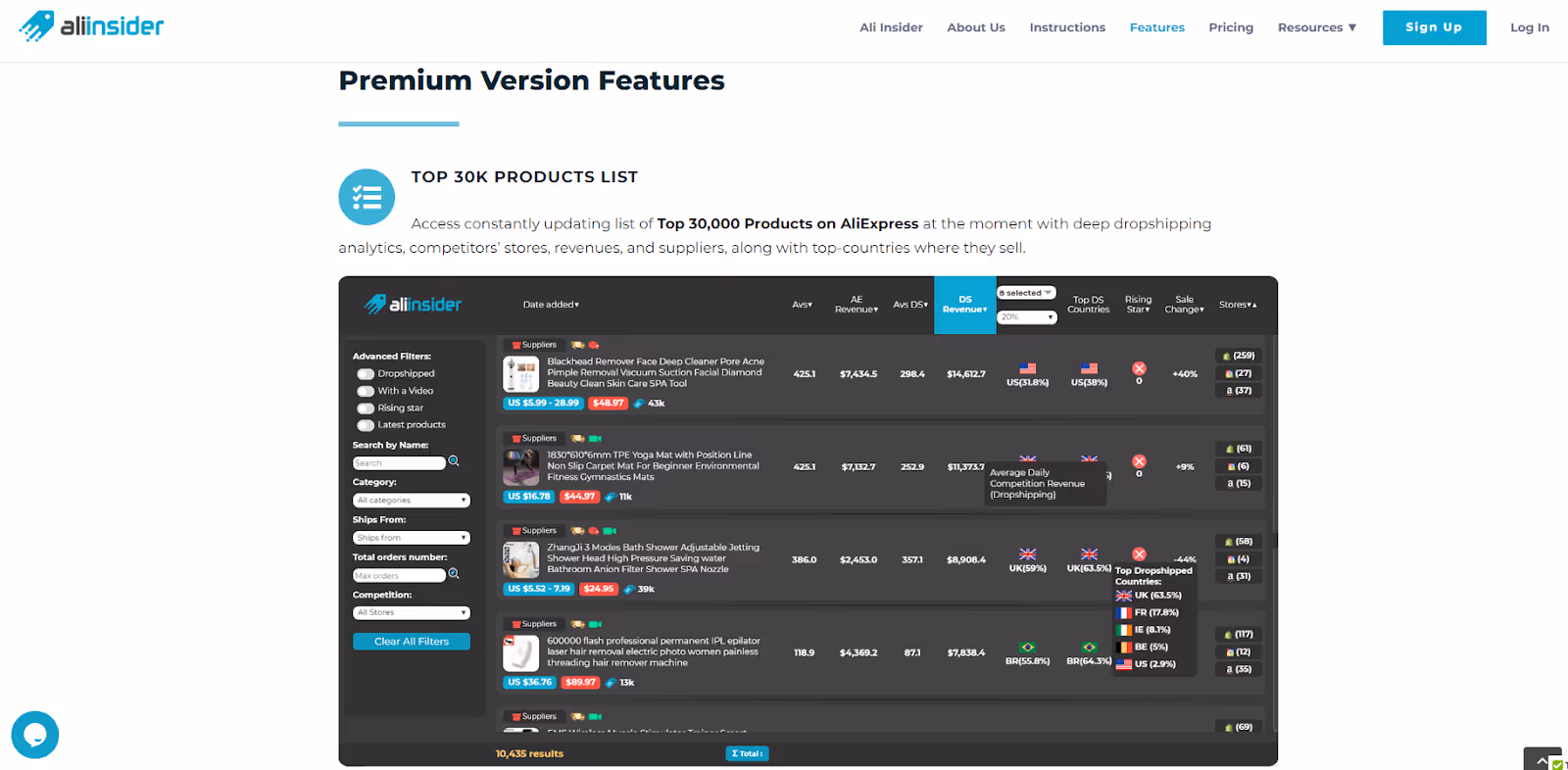Open the All categories dropdown

click(x=412, y=501)
